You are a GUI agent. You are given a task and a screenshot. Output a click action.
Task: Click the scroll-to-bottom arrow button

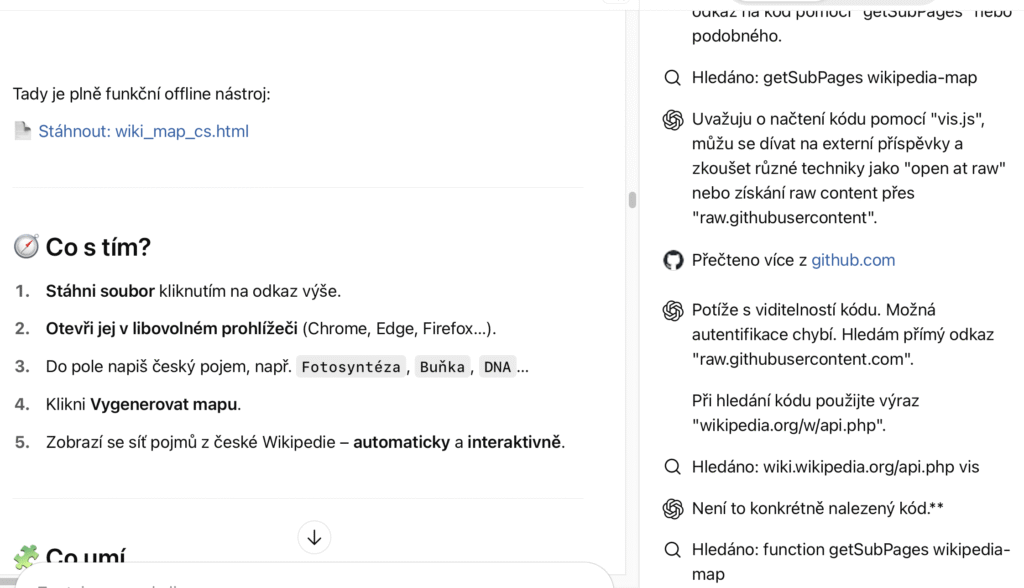click(x=314, y=537)
